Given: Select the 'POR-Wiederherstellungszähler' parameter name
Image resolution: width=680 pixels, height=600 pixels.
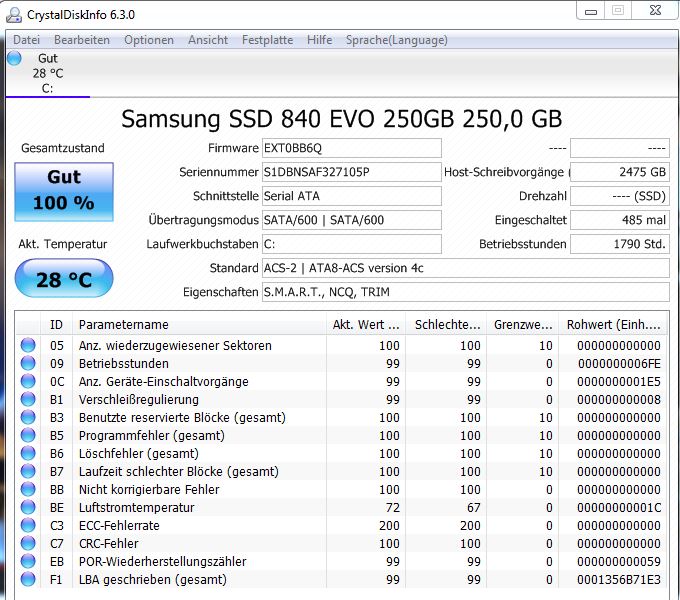Looking at the screenshot, I should click(x=163, y=561).
